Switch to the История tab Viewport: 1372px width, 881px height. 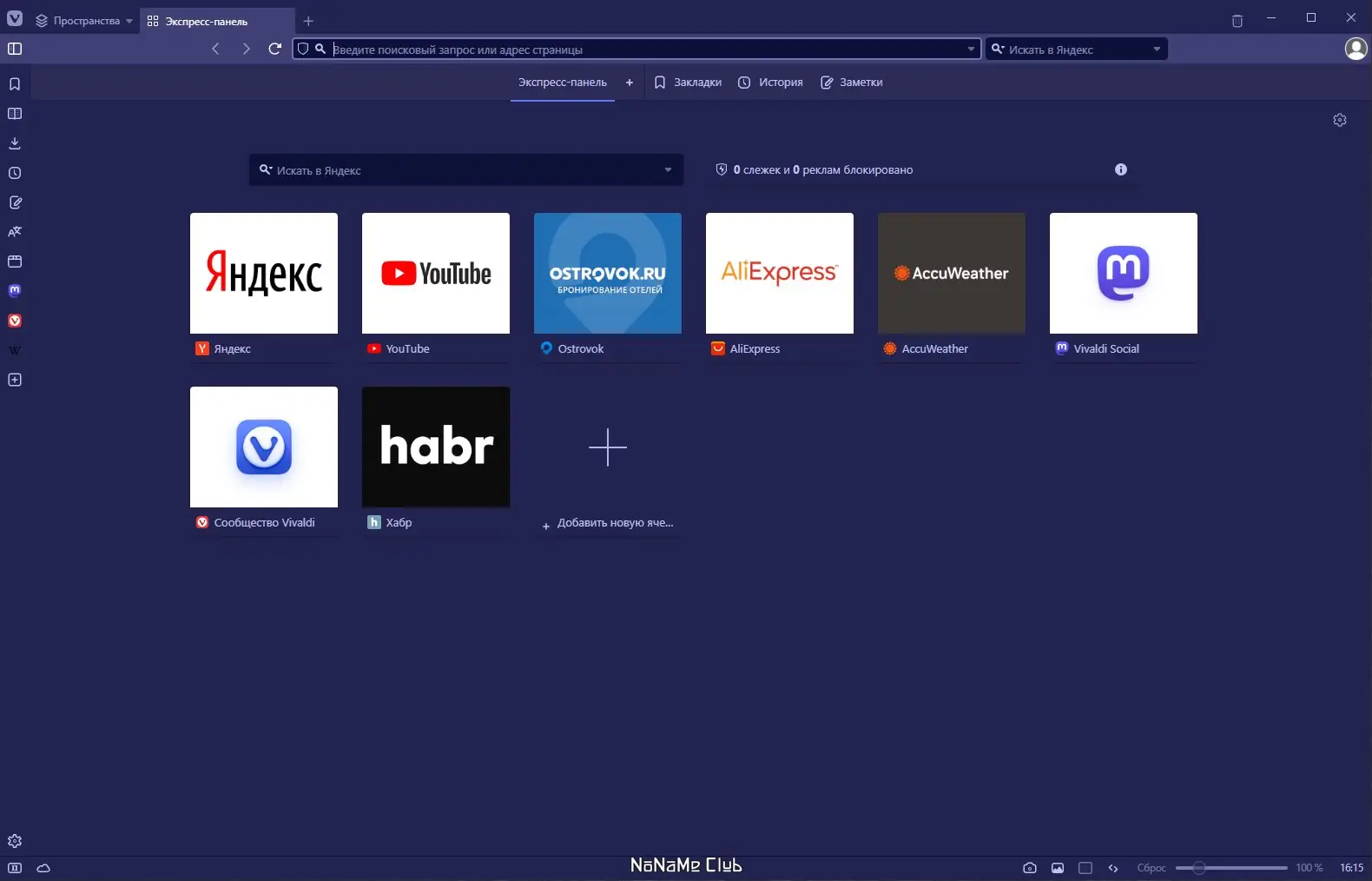coord(770,83)
